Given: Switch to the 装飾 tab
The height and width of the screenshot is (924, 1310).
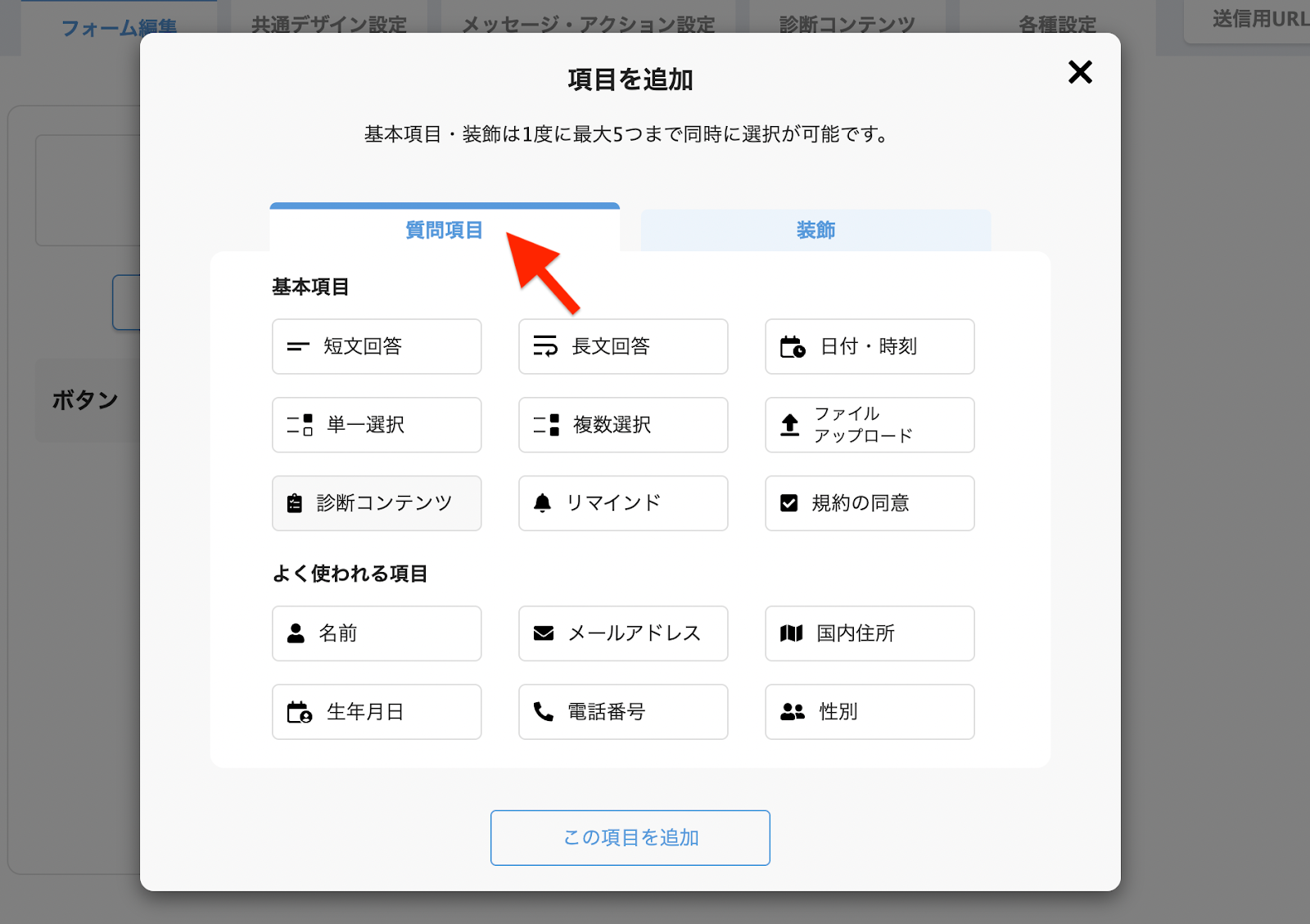Looking at the screenshot, I should pos(815,231).
